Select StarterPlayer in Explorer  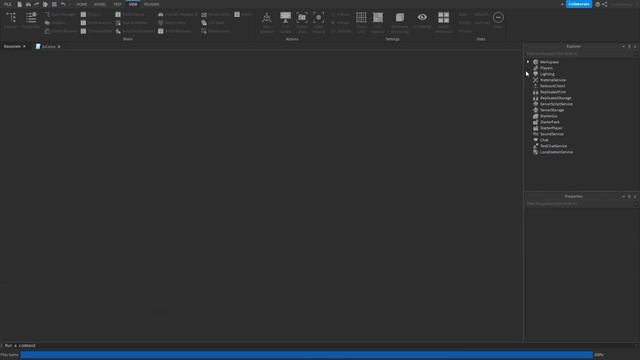(551, 128)
